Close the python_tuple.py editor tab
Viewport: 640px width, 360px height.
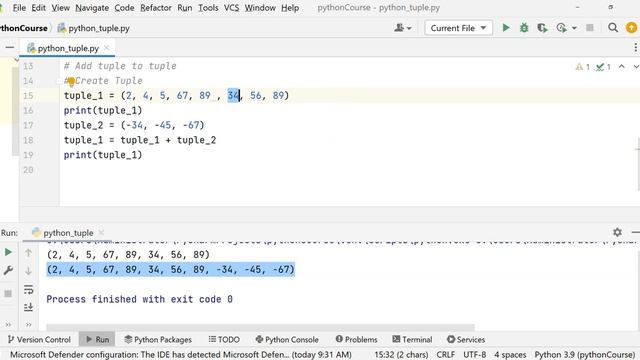click(107, 48)
